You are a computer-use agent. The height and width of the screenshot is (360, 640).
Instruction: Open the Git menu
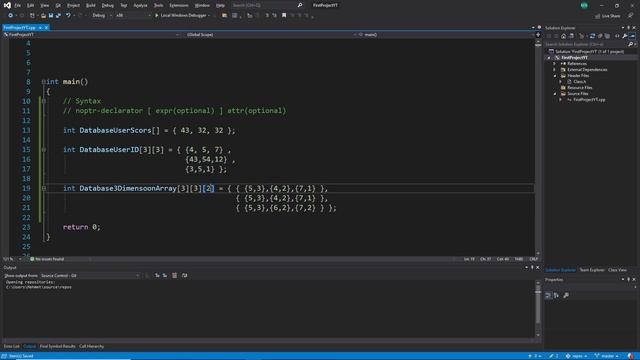click(x=58, y=5)
